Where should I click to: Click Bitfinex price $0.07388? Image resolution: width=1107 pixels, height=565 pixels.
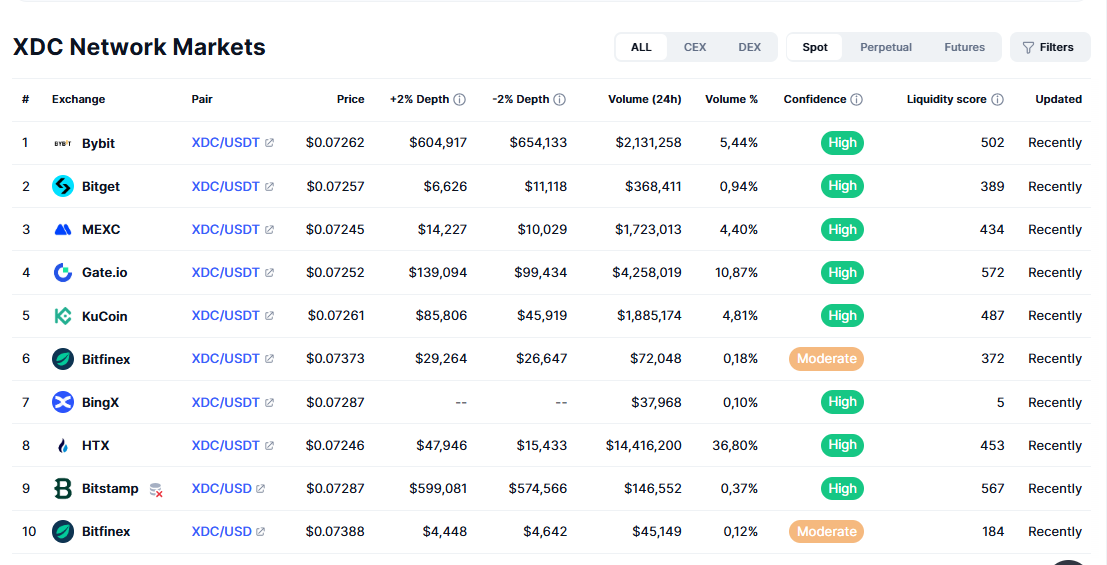pos(335,532)
